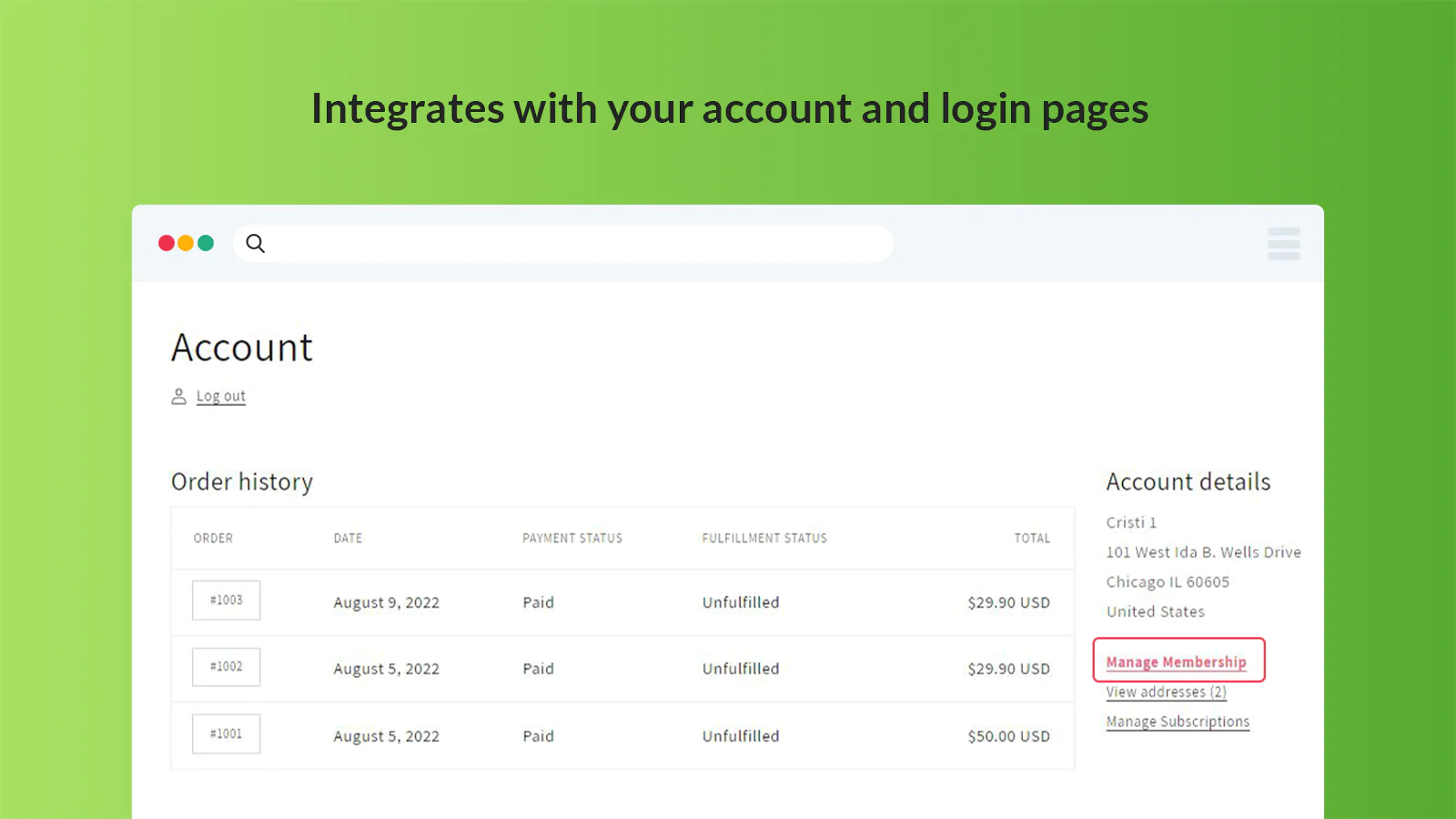The width and height of the screenshot is (1456, 819).
Task: Open the Manage Subscriptions link
Action: pos(1178,722)
